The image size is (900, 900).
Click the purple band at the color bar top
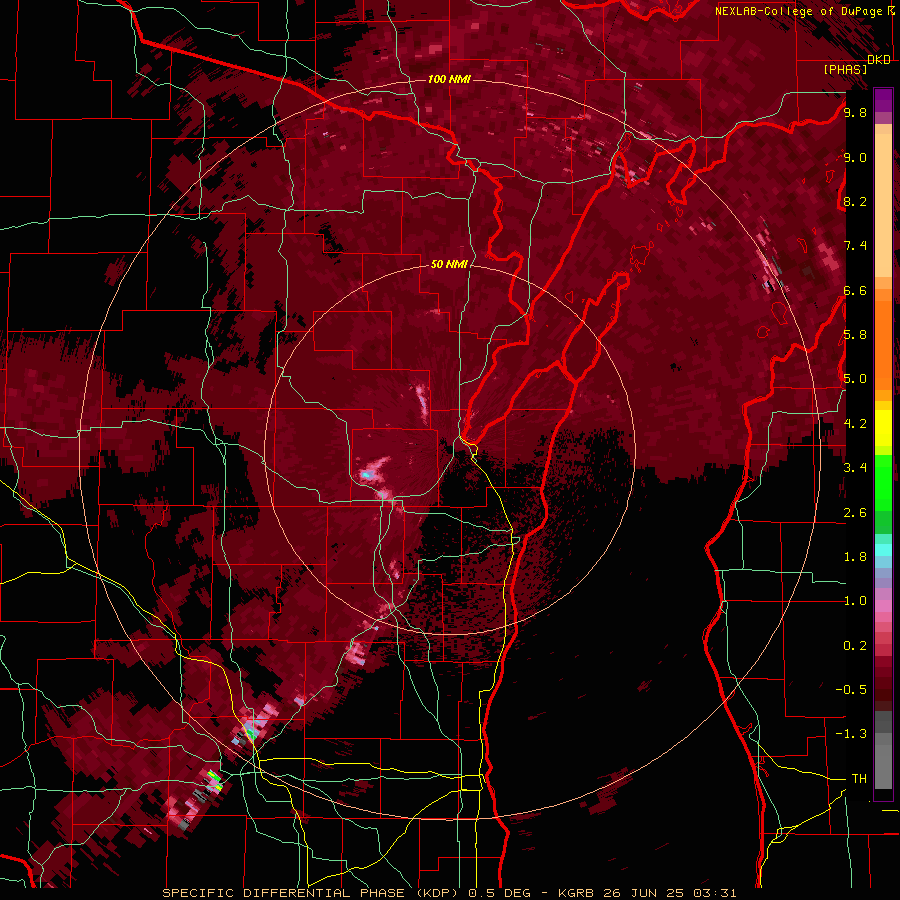[883, 99]
